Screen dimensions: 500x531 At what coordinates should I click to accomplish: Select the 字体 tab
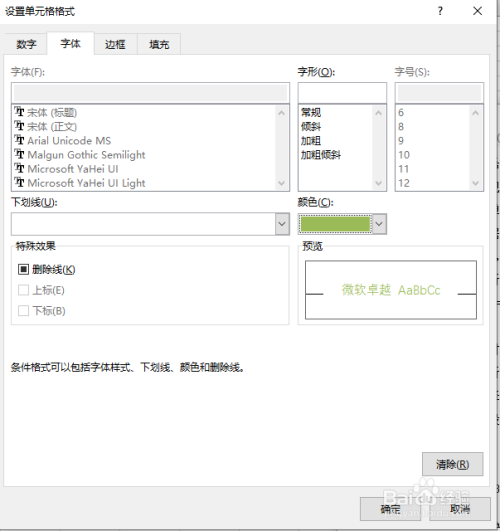pos(70,43)
